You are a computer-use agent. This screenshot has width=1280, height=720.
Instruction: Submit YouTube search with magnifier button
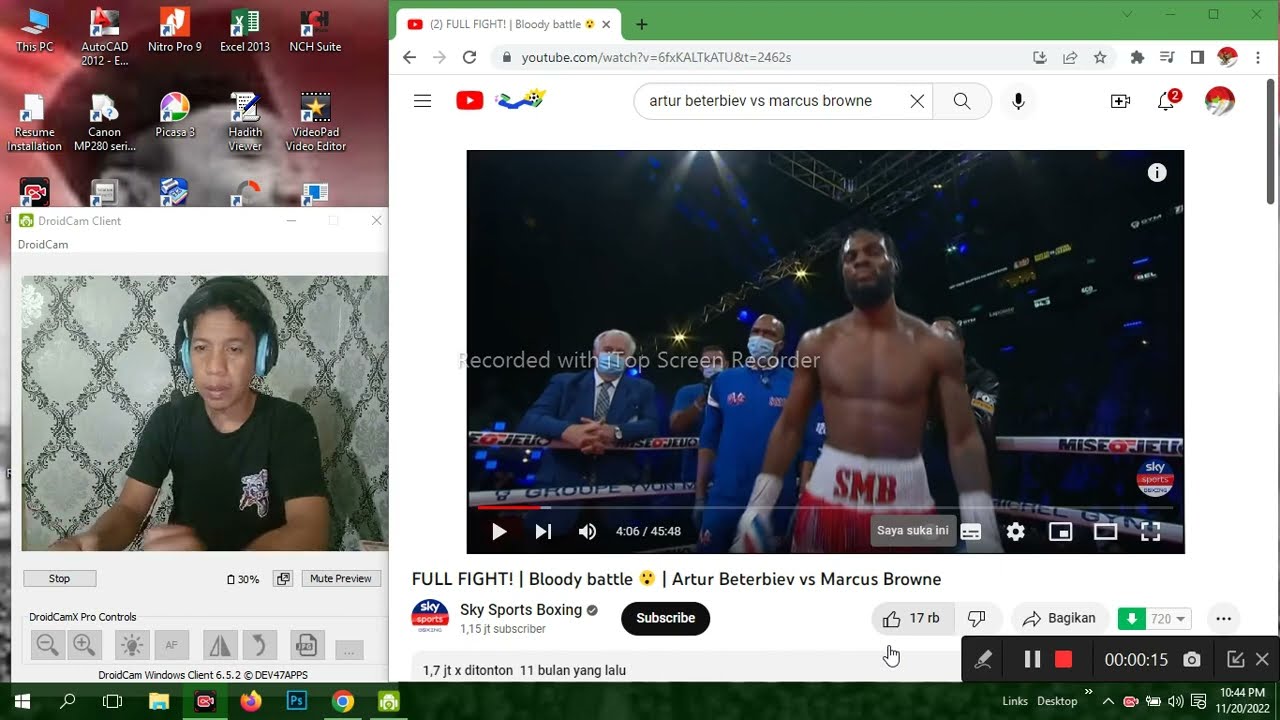[962, 101]
